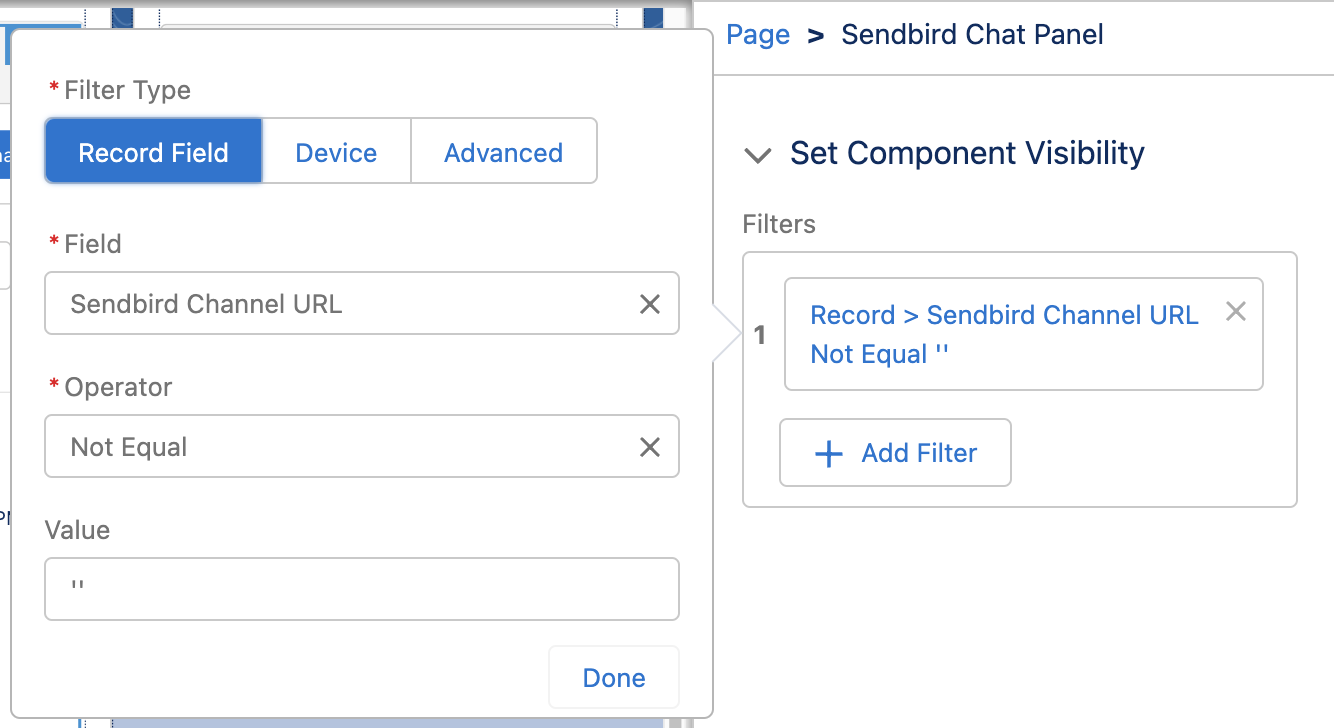Click the Filters label in the panel
1334x728 pixels.
779,224
